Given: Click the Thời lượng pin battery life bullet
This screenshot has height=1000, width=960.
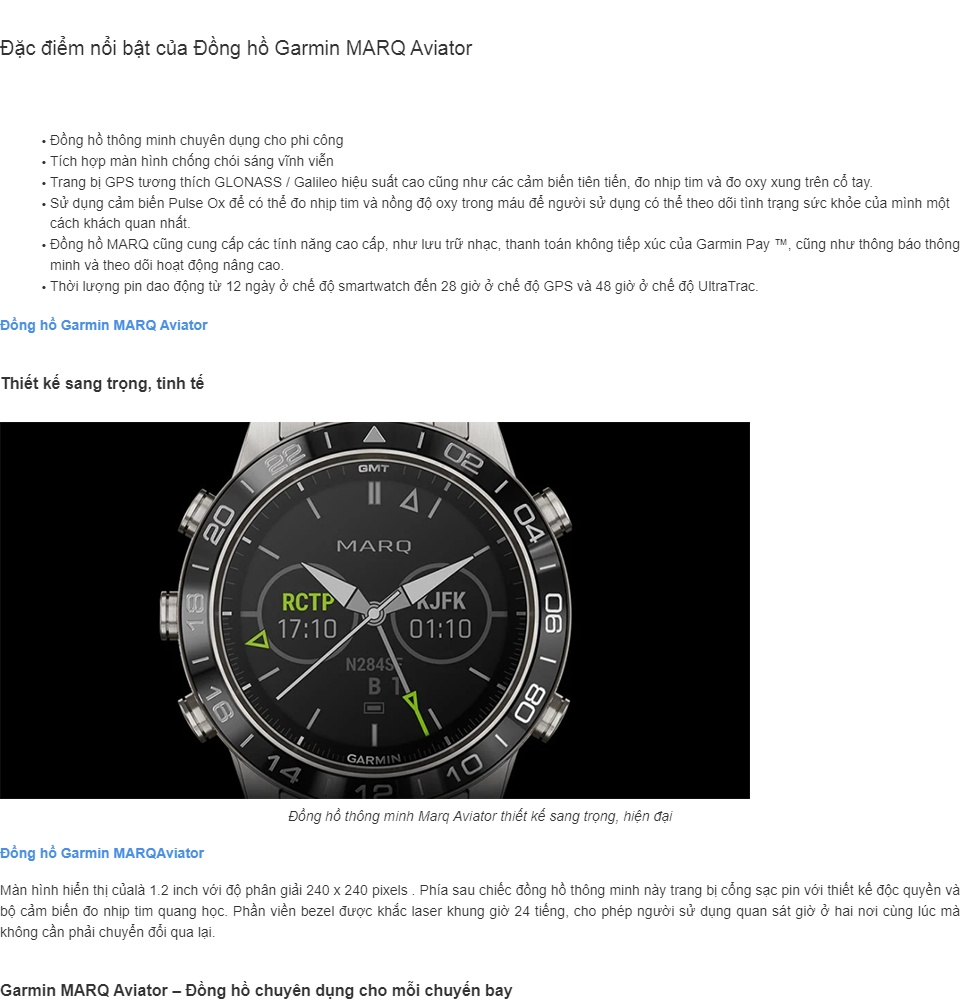Looking at the screenshot, I should pyautogui.click(x=404, y=286).
